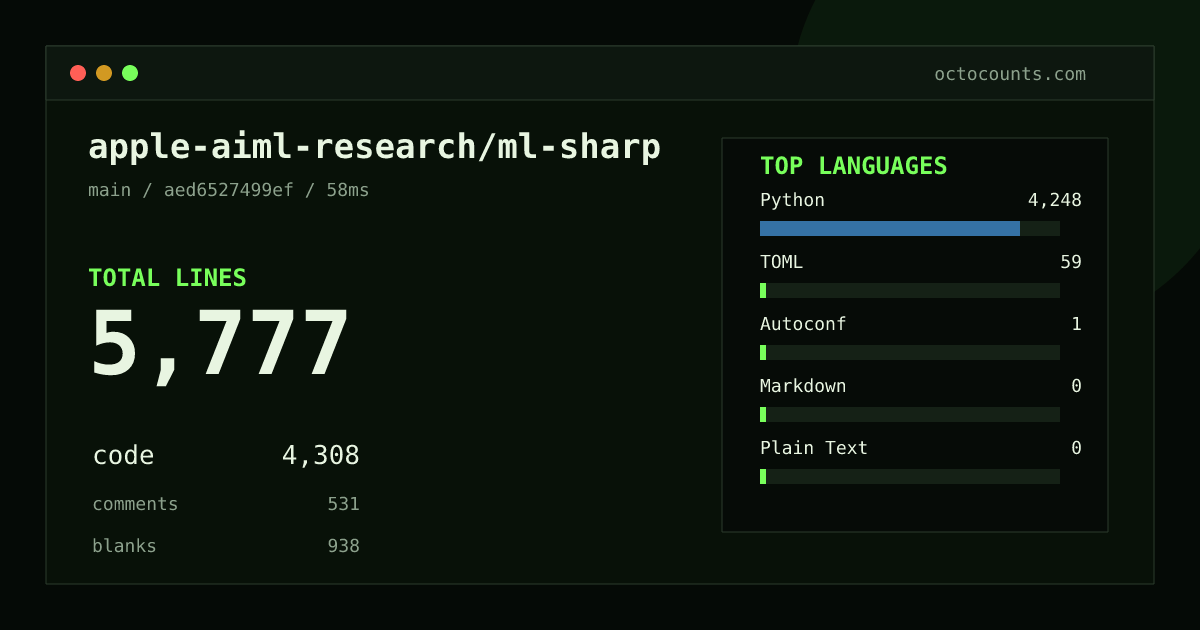Select the 531 comments count

point(343,504)
